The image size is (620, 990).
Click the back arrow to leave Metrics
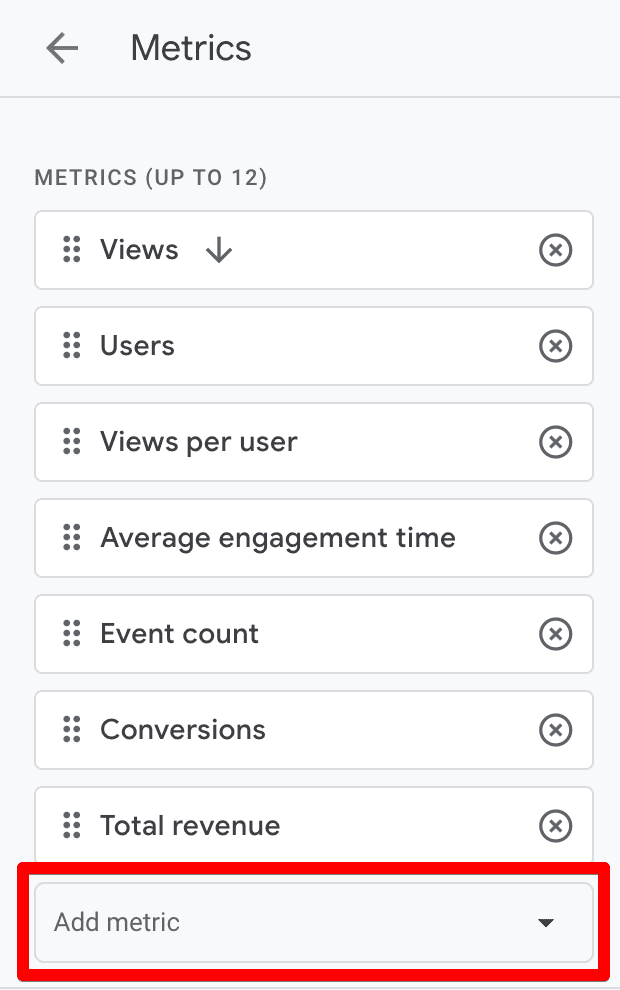(62, 48)
